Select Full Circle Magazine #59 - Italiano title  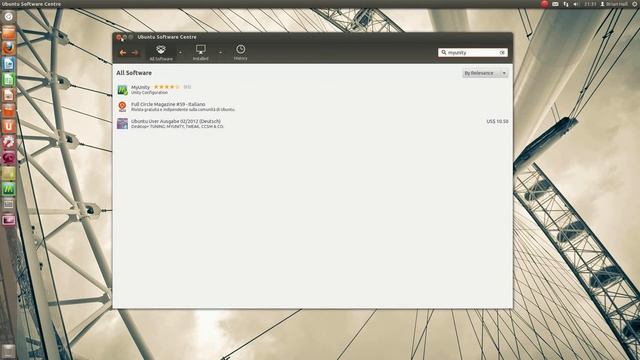click(x=168, y=104)
